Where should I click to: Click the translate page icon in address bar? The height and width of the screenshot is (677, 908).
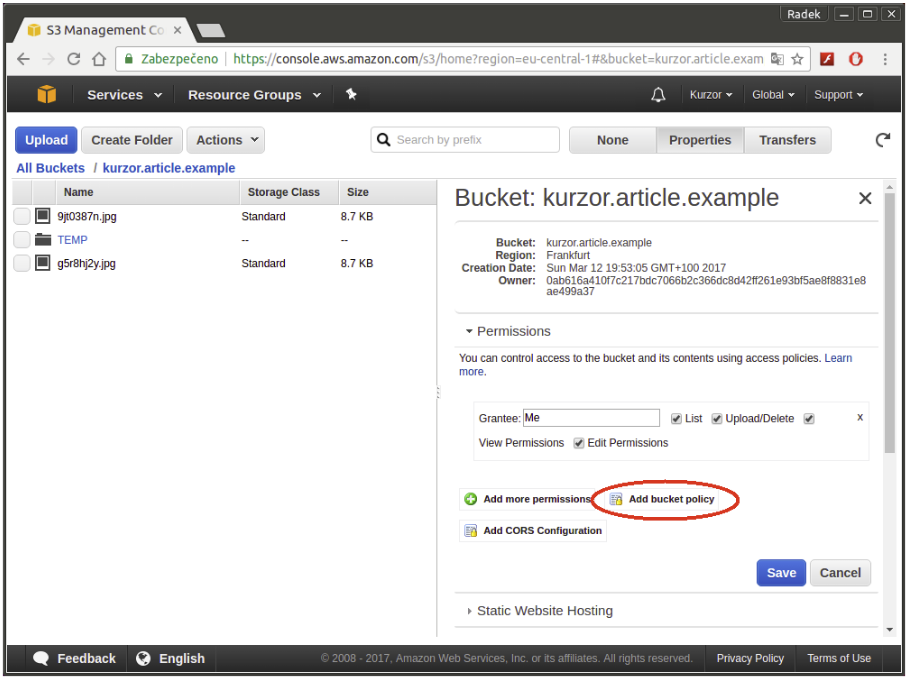[x=777, y=59]
